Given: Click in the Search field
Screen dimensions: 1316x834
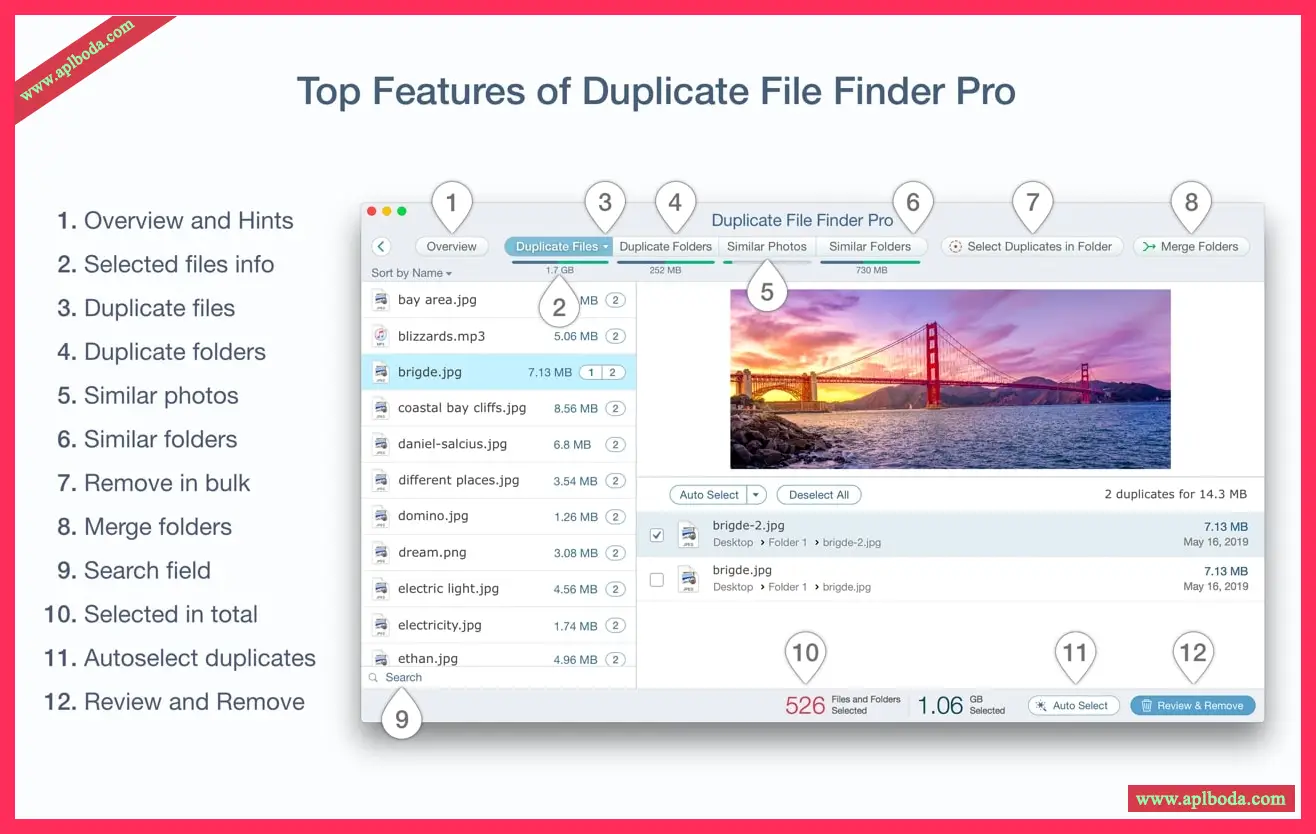Looking at the screenshot, I should coord(499,677).
